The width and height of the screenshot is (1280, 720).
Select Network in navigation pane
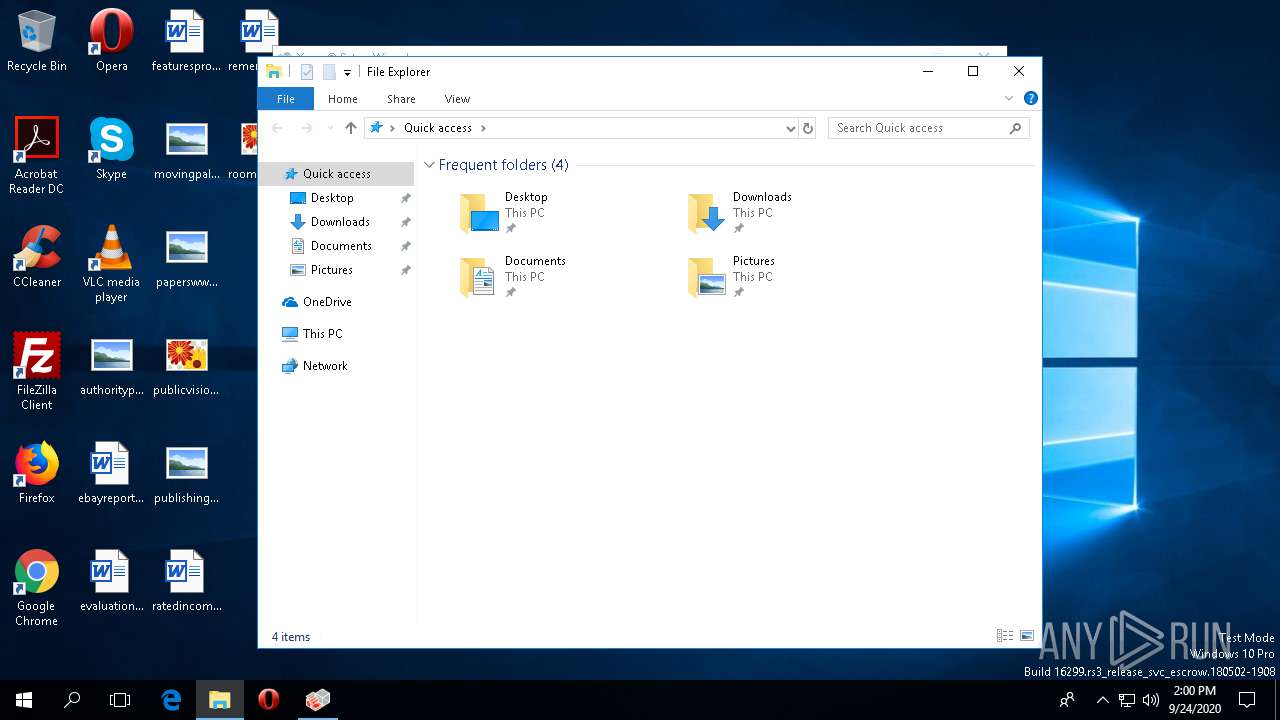[x=325, y=366]
